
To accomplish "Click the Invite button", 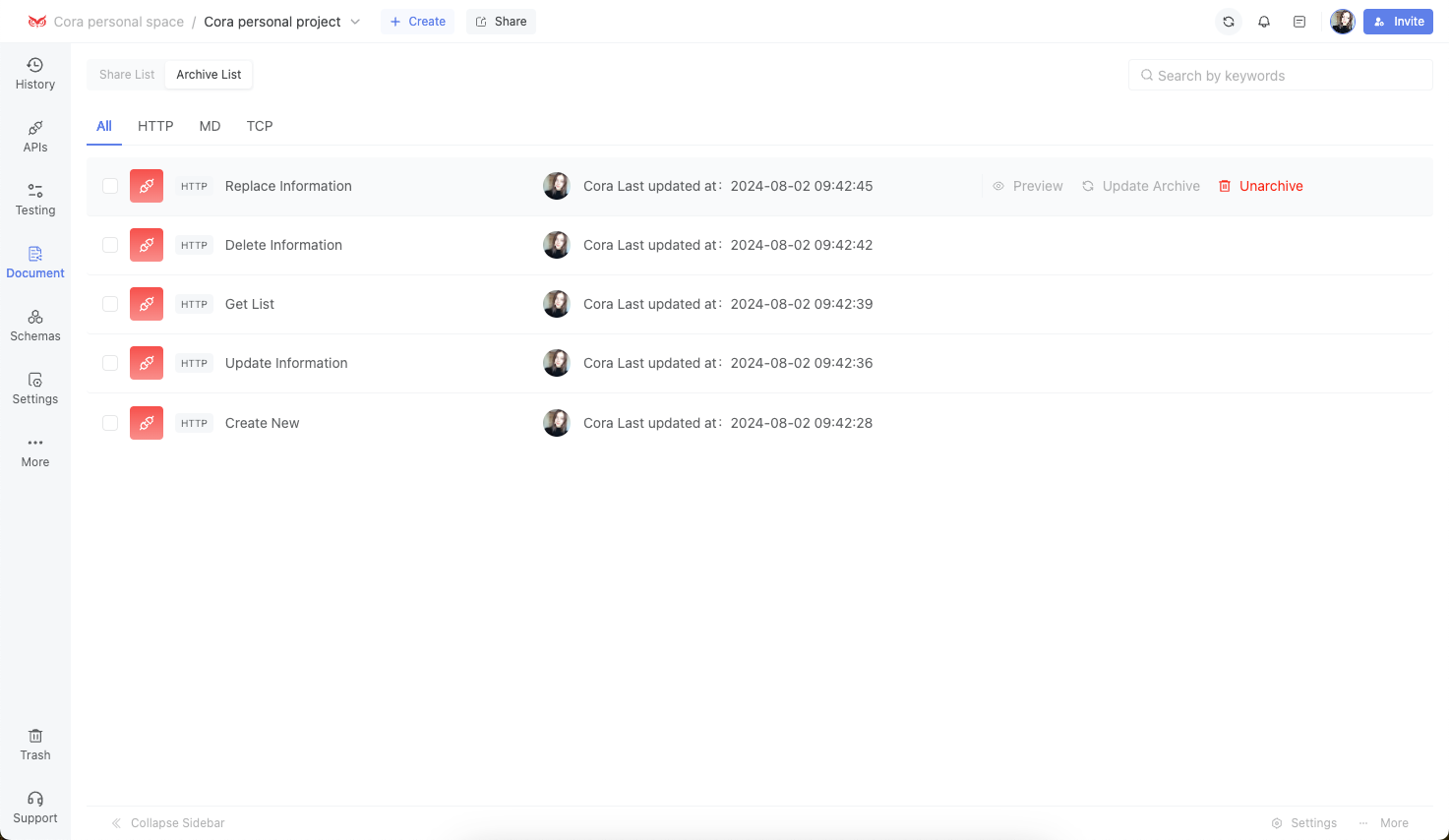I will 1398,22.
